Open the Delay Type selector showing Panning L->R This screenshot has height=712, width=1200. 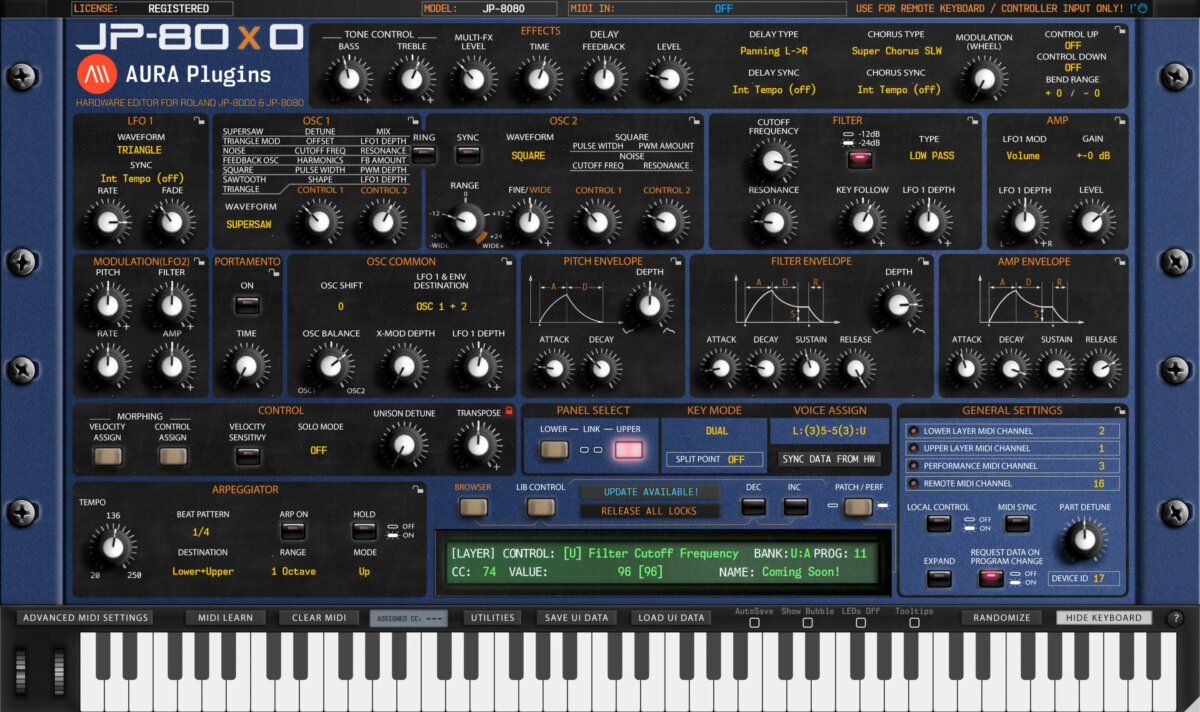tap(773, 51)
